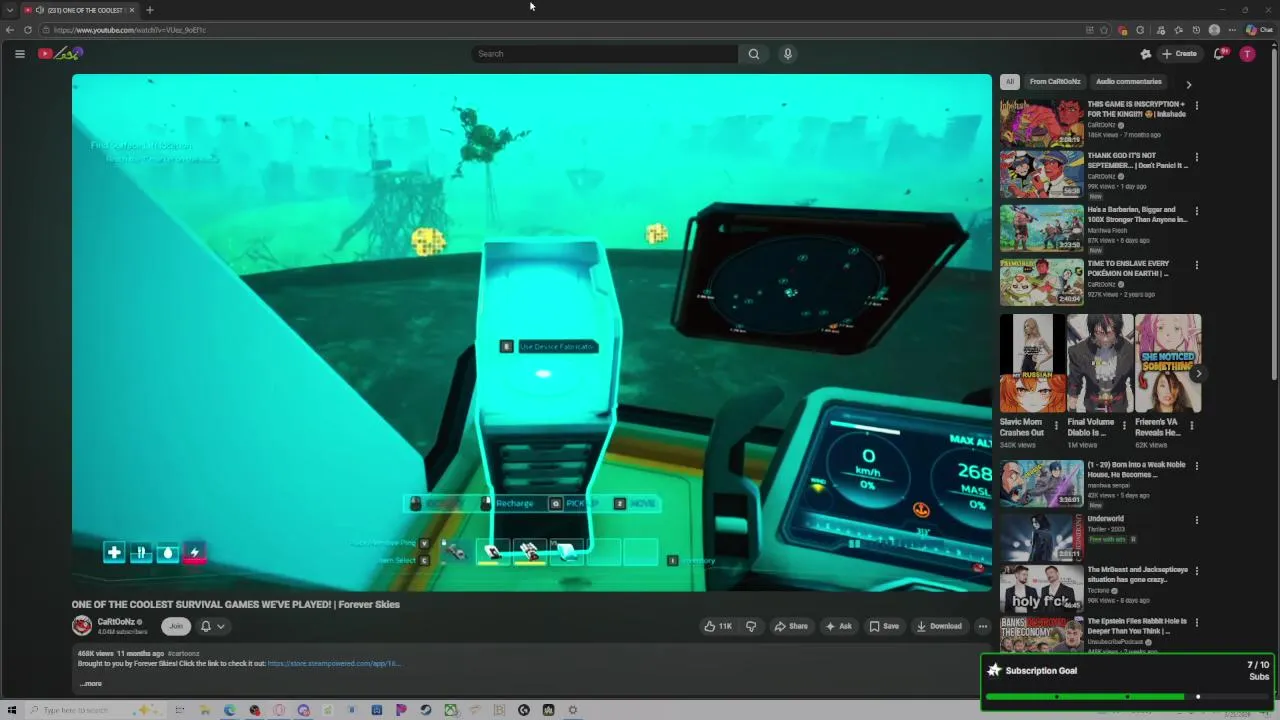
Task: Open options menu for Inscryption video
Action: 1196,105
